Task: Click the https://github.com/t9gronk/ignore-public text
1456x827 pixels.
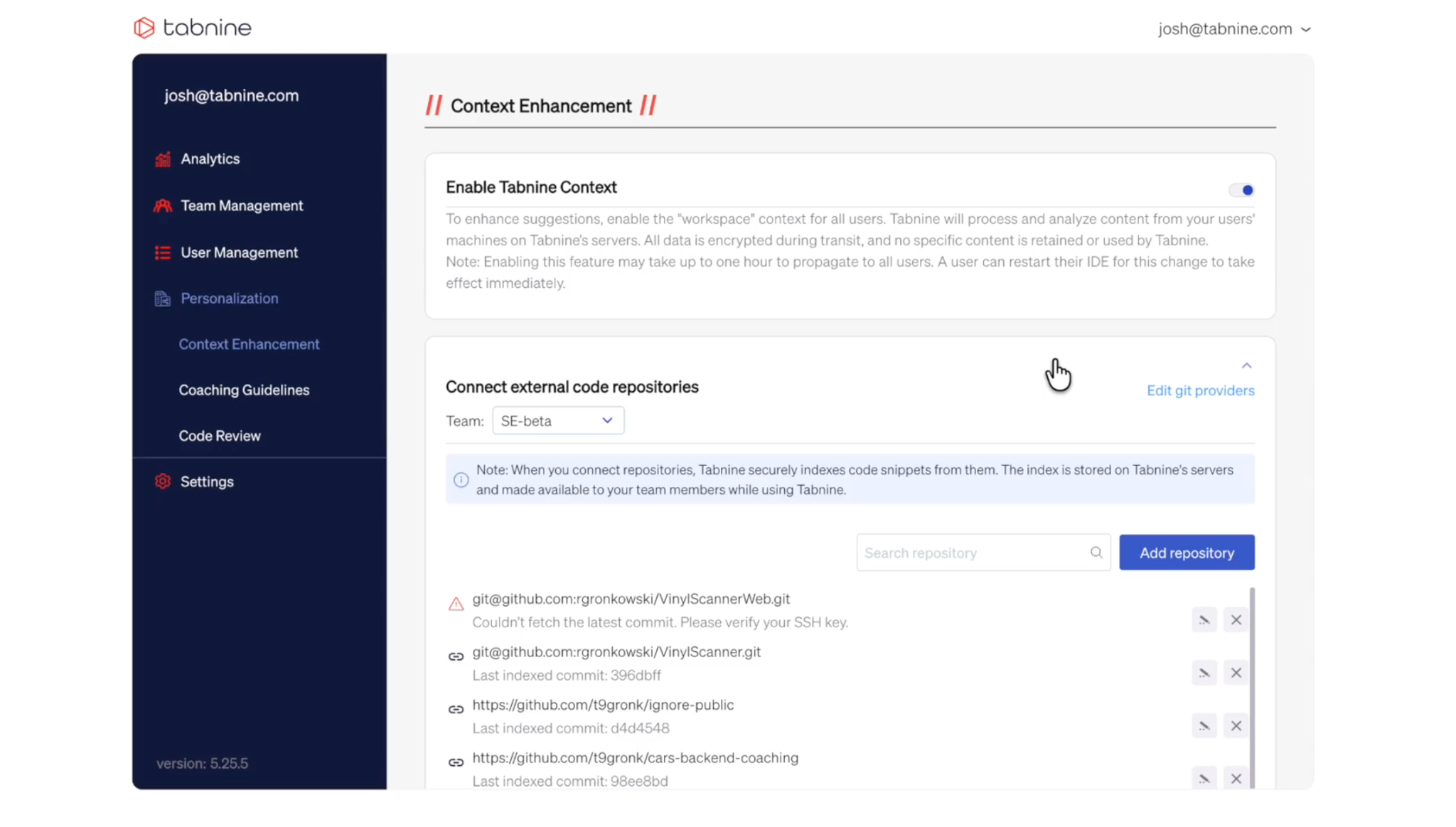Action: (603, 705)
